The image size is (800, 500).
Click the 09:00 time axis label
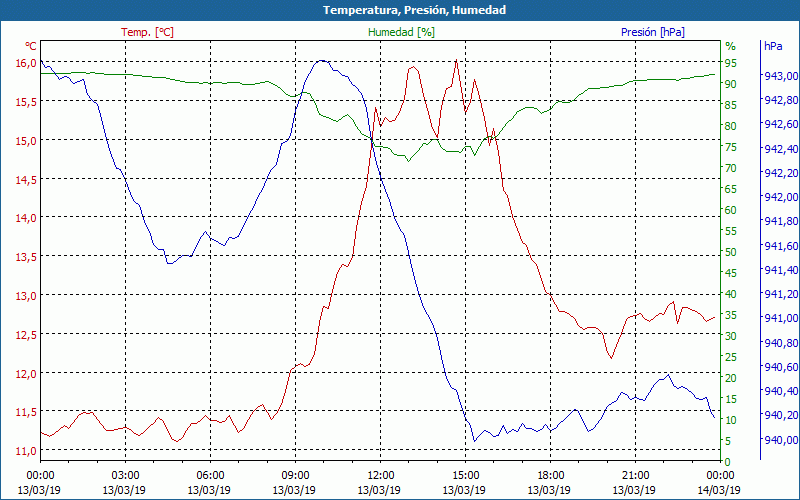295,476
